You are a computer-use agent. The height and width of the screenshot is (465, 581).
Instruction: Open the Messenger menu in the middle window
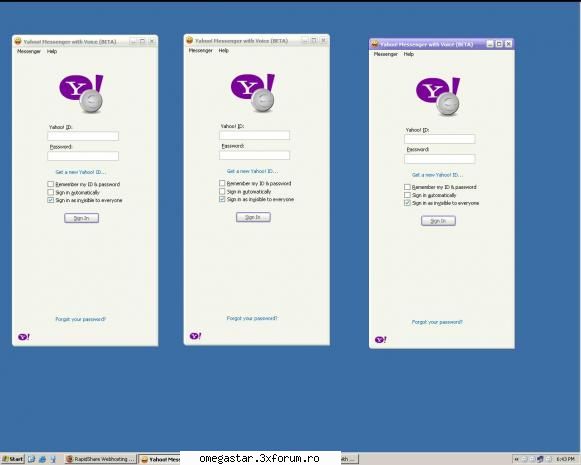pos(200,50)
